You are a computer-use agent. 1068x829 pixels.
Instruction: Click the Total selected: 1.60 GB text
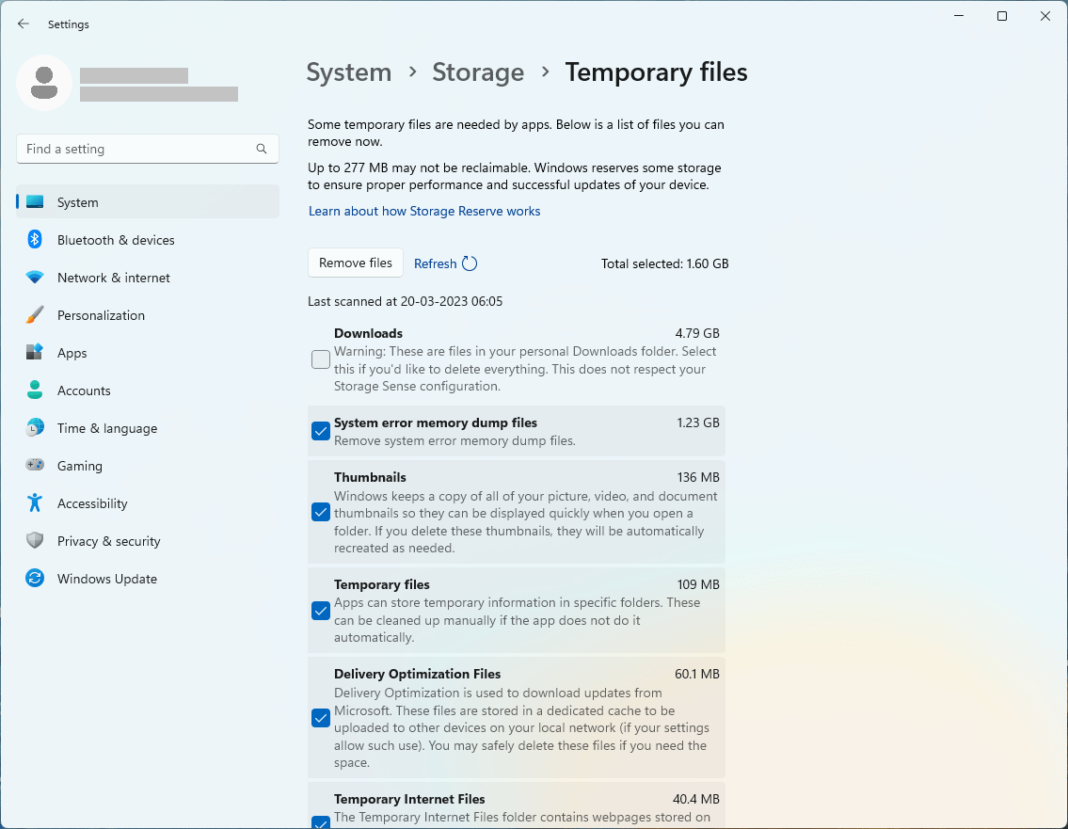tap(665, 264)
